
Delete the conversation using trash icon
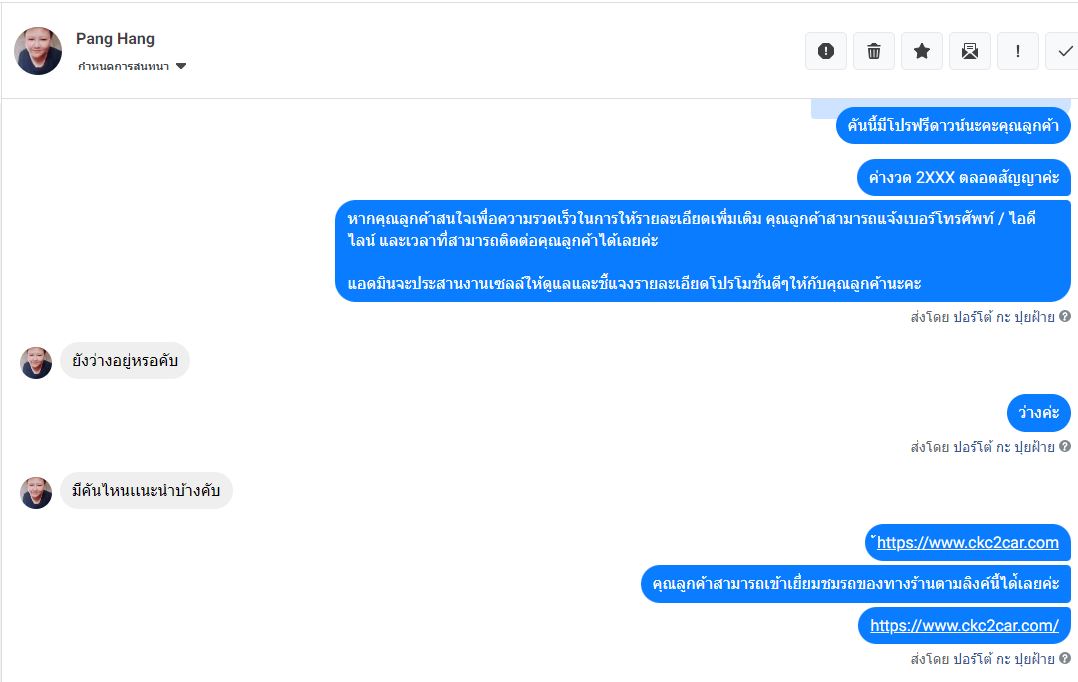click(x=874, y=51)
